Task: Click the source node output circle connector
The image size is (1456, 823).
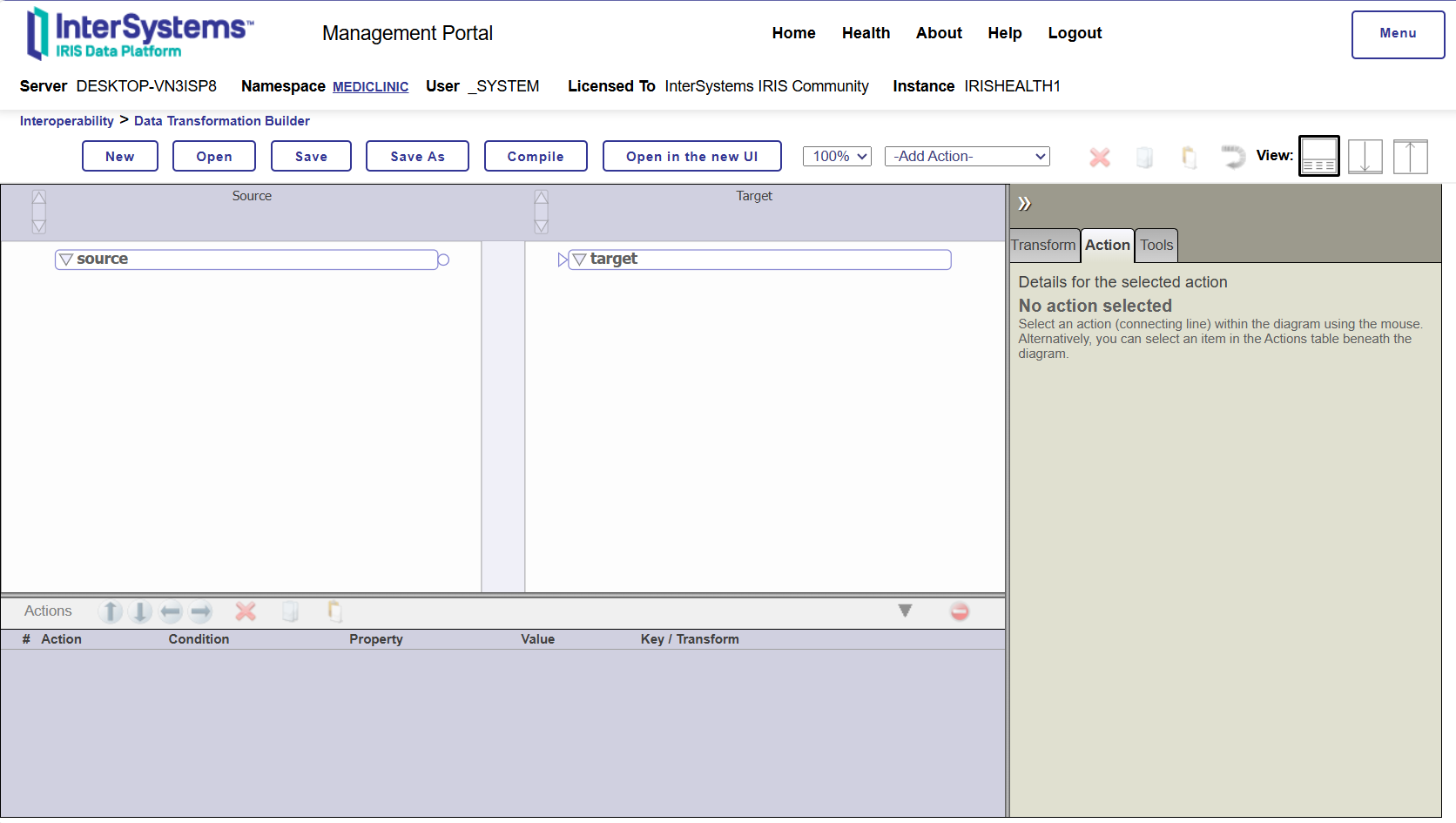Action: coord(443,260)
